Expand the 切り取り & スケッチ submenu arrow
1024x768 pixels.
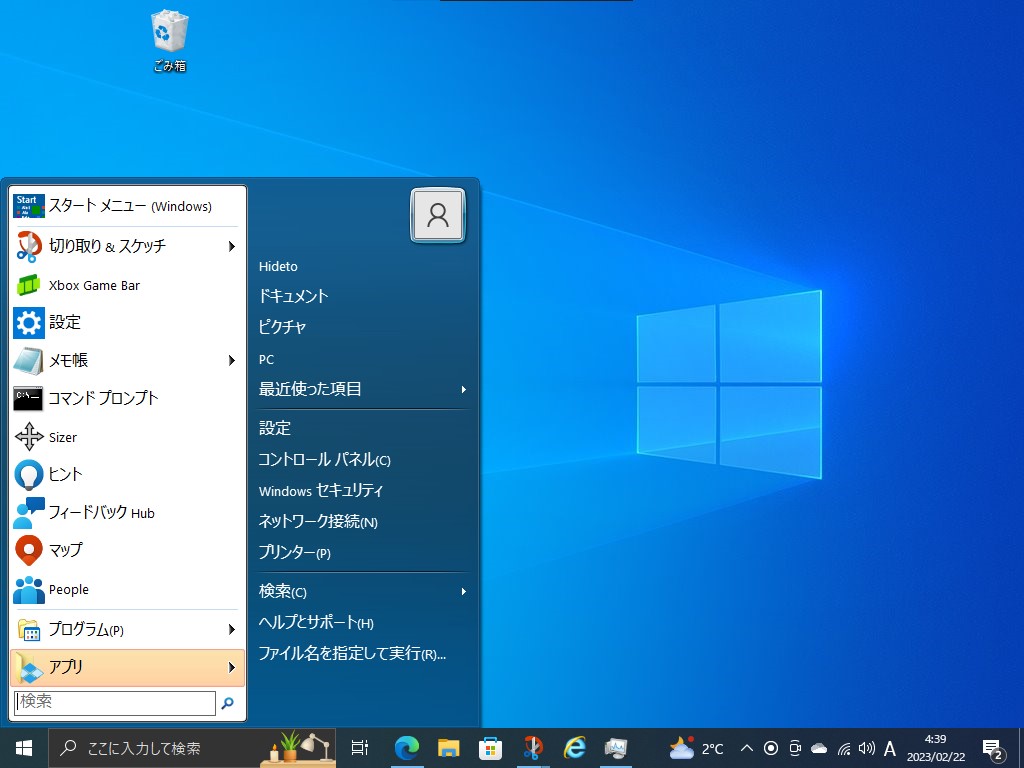coord(232,246)
